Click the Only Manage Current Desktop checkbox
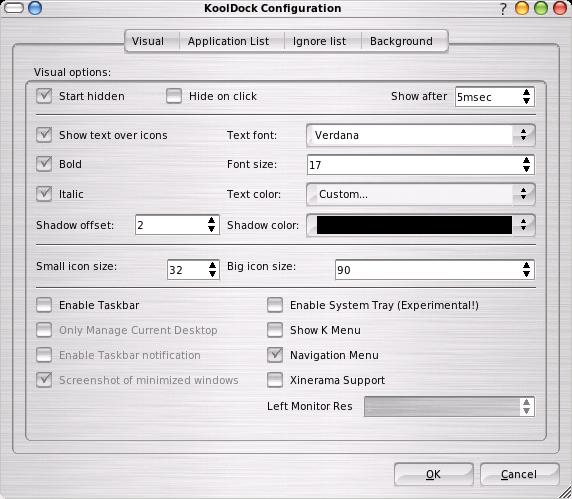This screenshot has height=499, width=572. pos(44,330)
